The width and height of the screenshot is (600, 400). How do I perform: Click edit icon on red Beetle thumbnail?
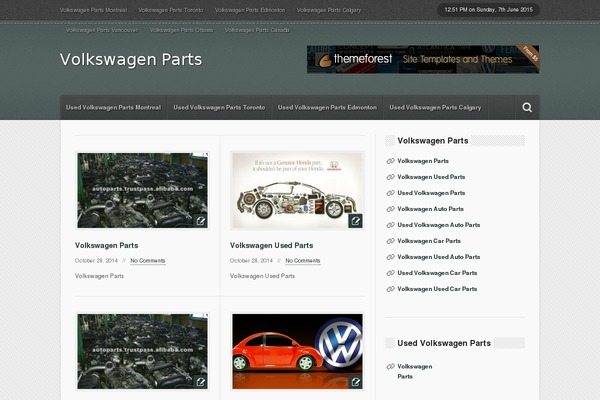coord(355,382)
